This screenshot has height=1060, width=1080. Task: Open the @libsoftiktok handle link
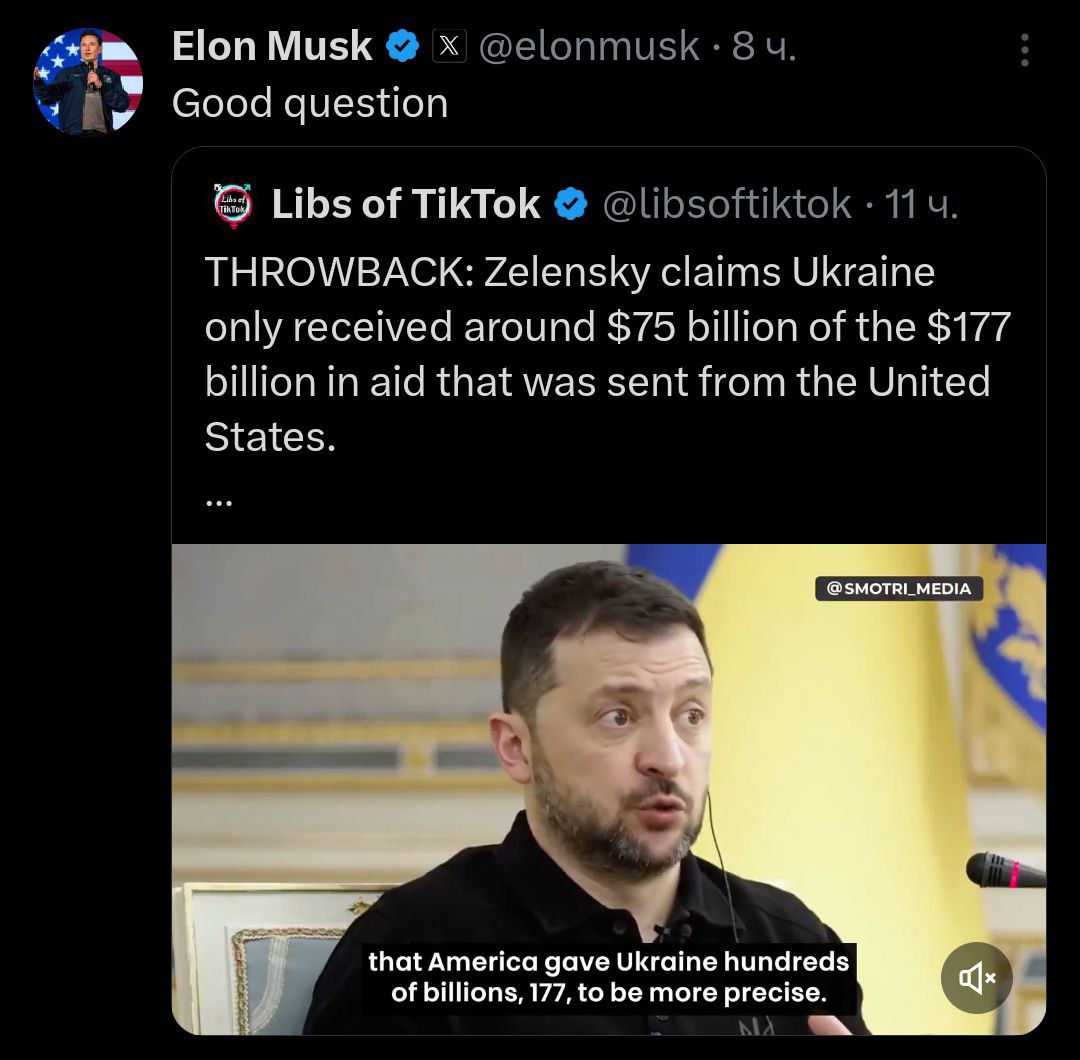pyautogui.click(x=727, y=205)
